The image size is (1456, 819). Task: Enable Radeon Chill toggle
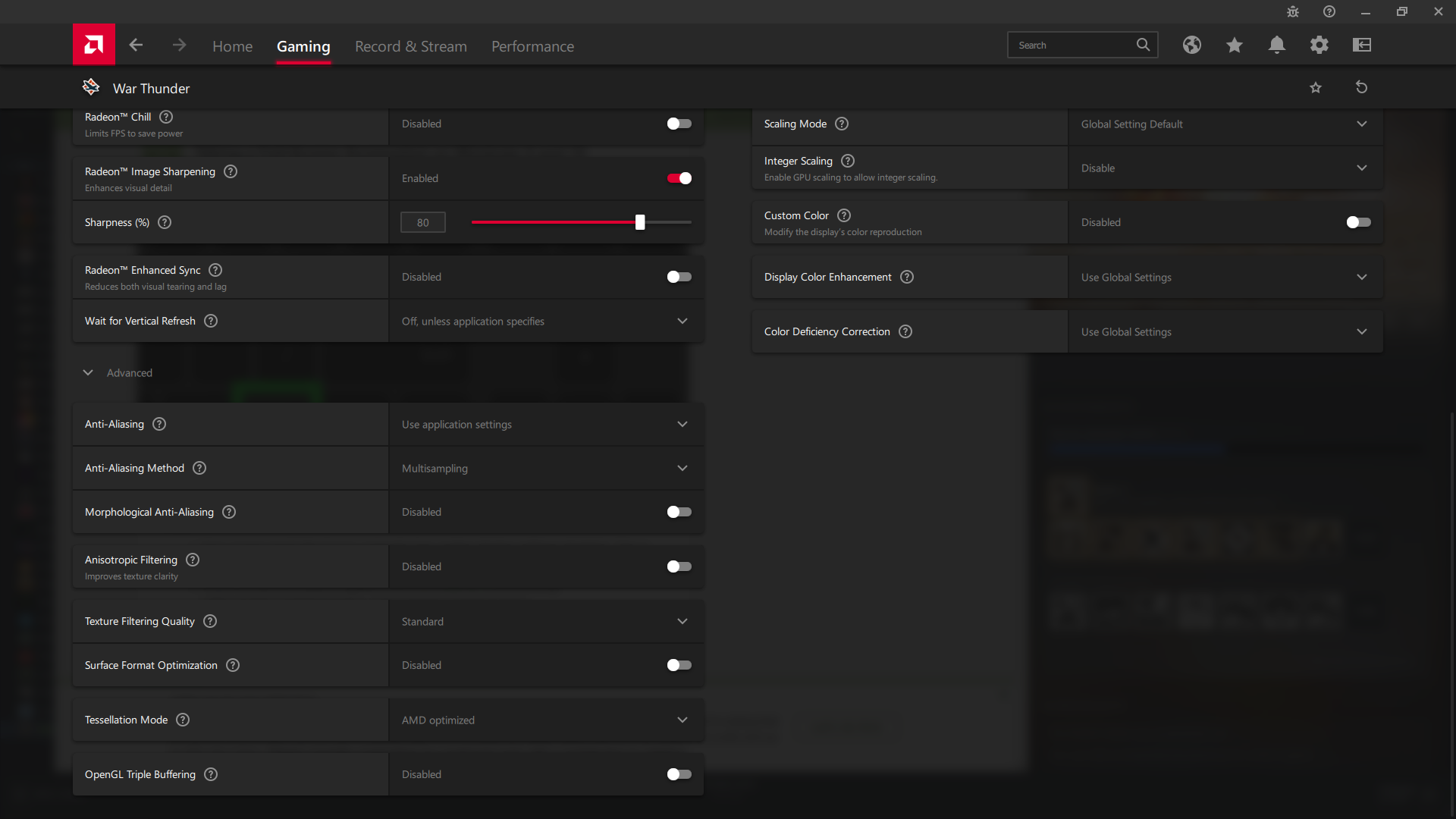click(x=679, y=124)
